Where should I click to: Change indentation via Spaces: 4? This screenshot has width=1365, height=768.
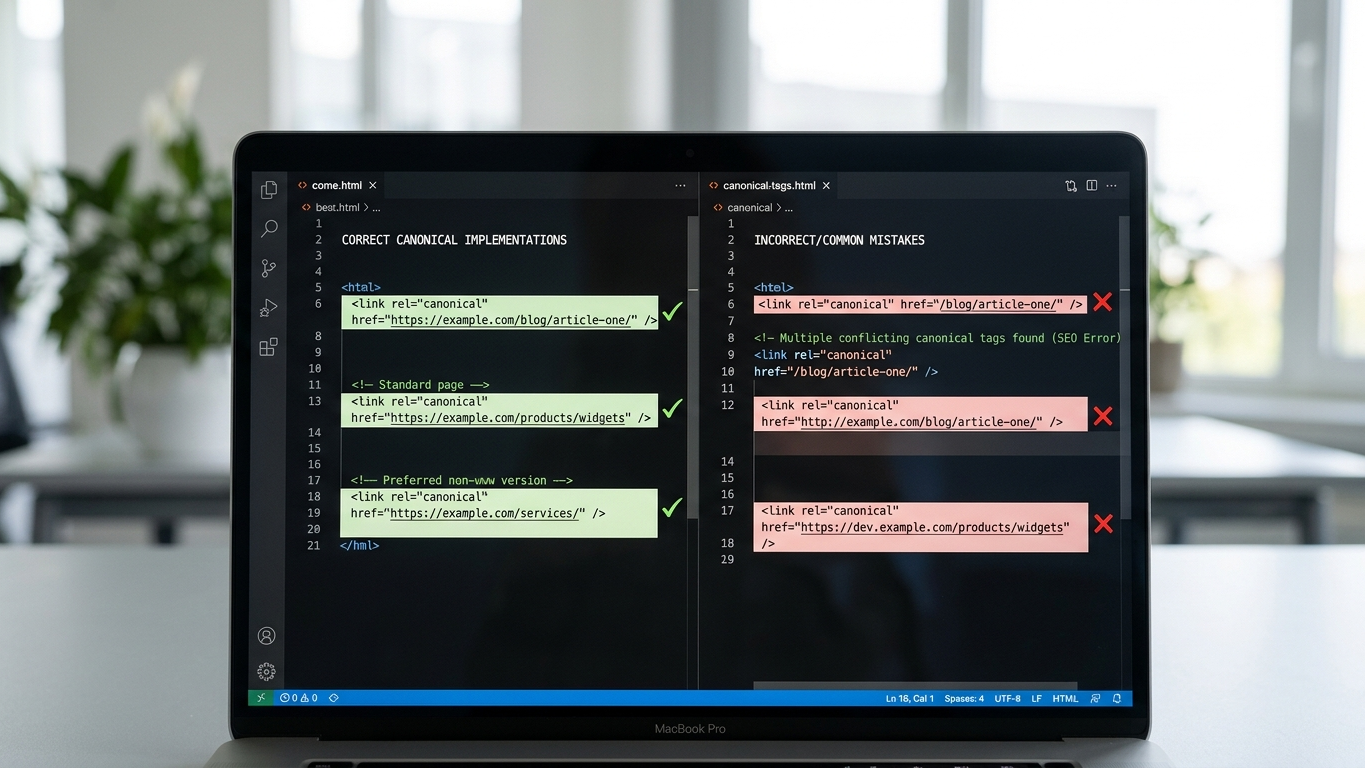(x=964, y=698)
